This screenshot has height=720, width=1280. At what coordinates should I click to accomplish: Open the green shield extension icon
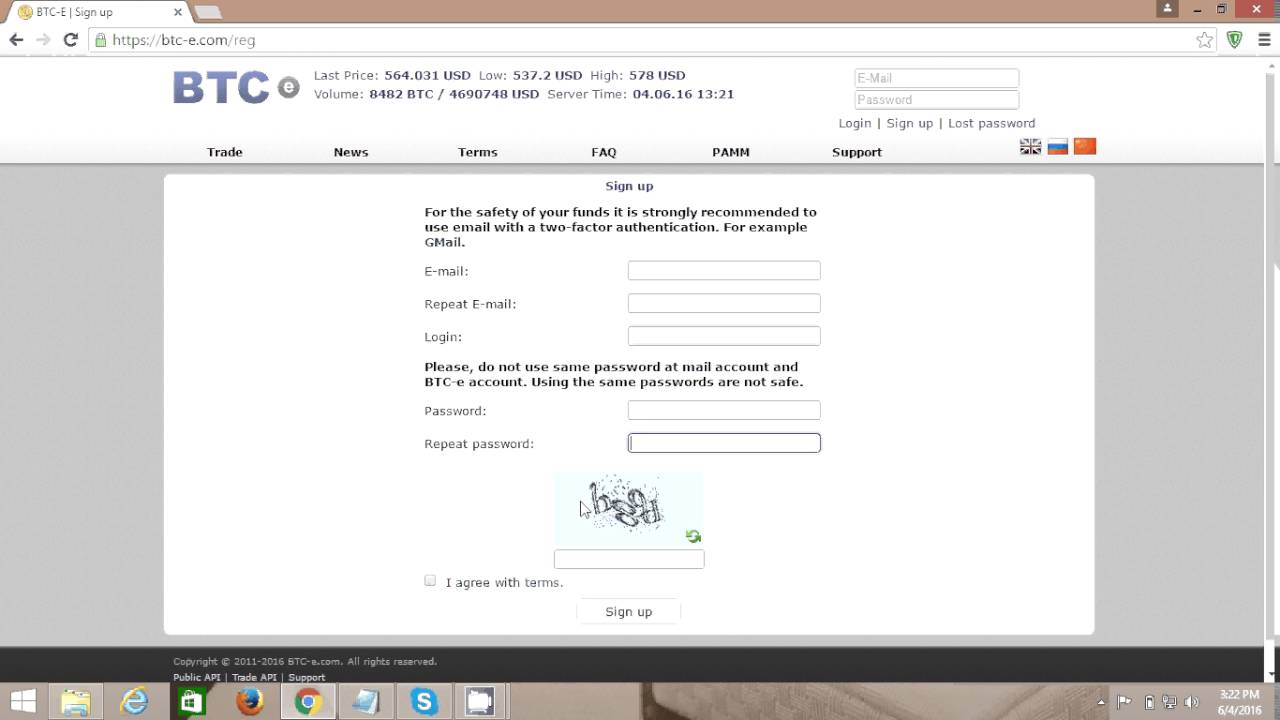pos(1235,40)
